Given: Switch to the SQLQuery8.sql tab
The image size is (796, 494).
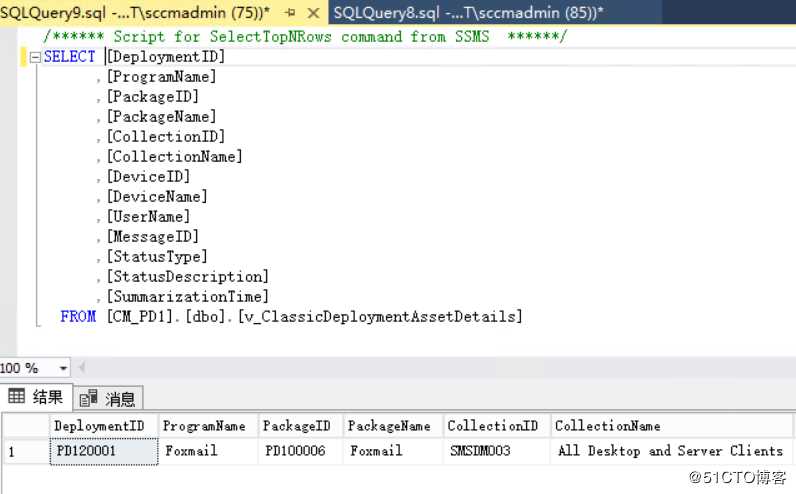Looking at the screenshot, I should click(x=468, y=12).
